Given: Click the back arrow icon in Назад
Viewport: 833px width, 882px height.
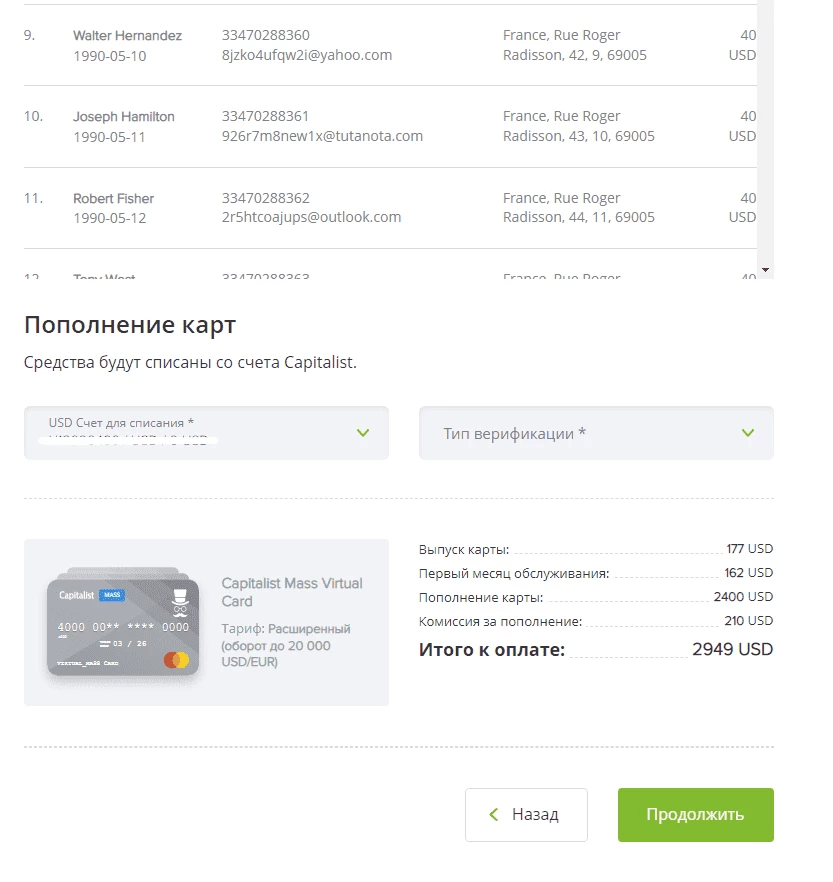Looking at the screenshot, I should (x=494, y=814).
